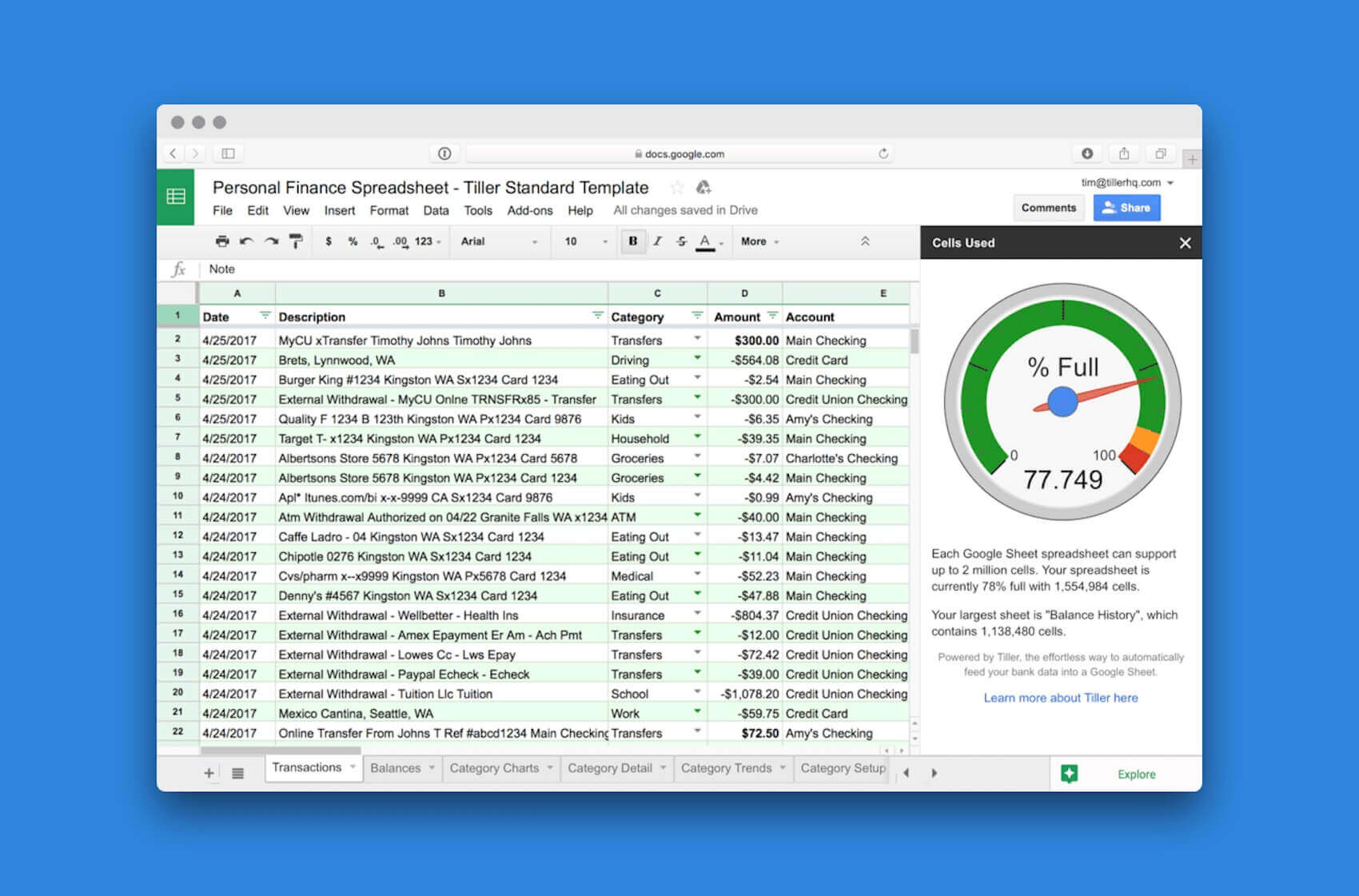This screenshot has width=1359, height=896.
Task: Increase decimal places
Action: [x=401, y=241]
